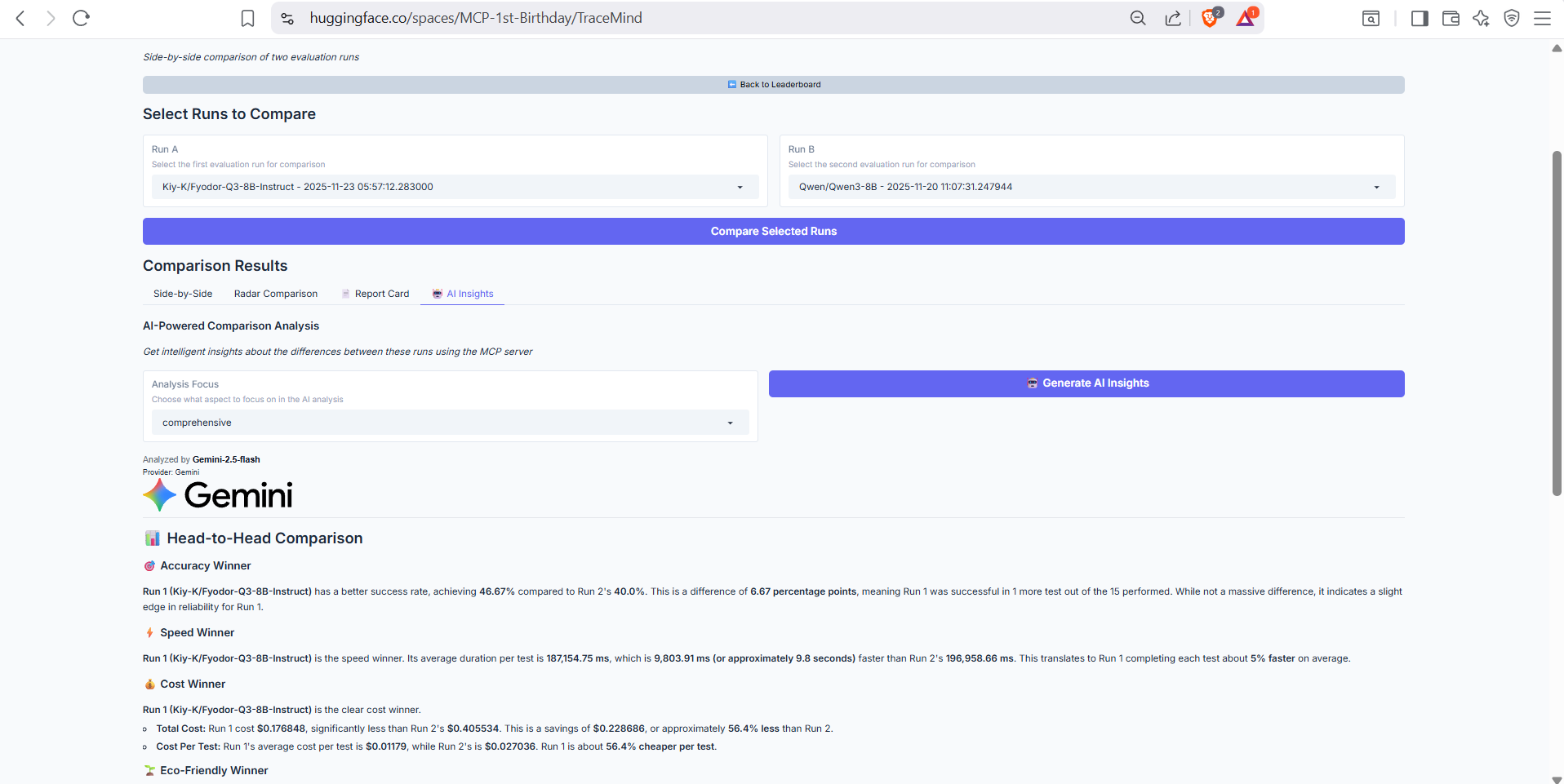This screenshot has width=1564, height=784.
Task: Click the Speed Winner lightning icon
Action: [x=149, y=633]
